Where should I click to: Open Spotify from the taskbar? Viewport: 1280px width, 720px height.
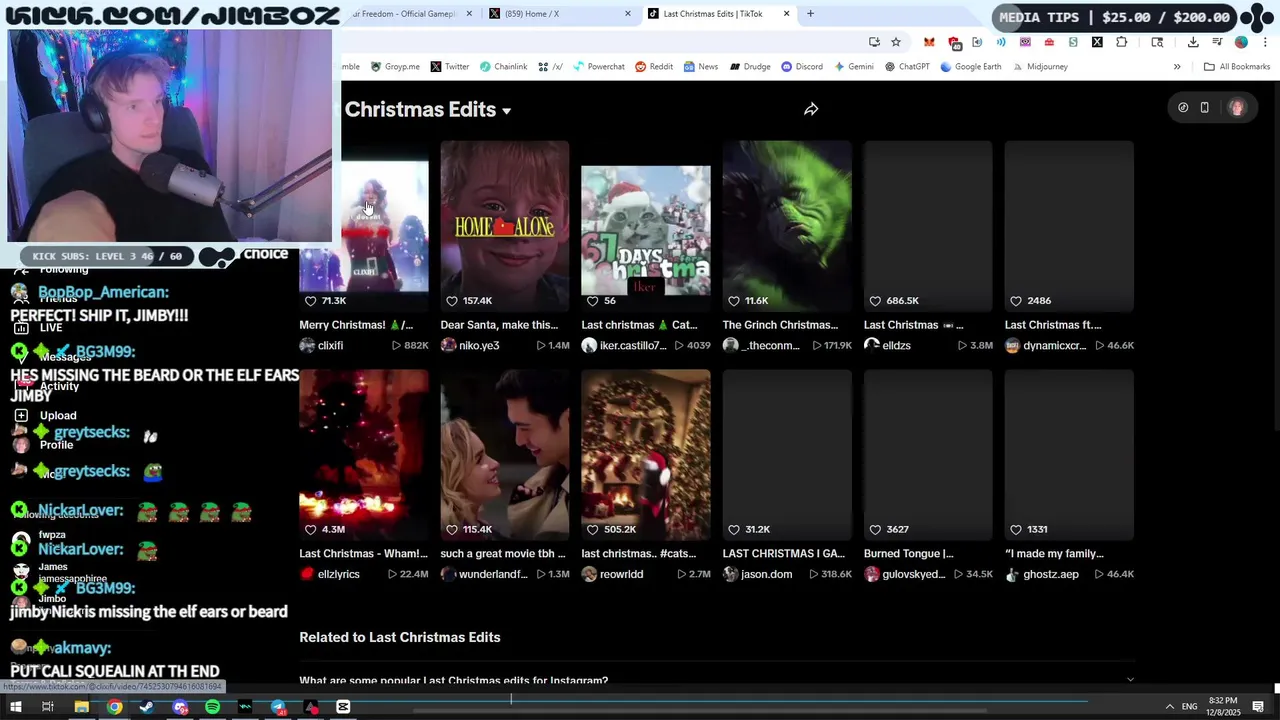[212, 707]
